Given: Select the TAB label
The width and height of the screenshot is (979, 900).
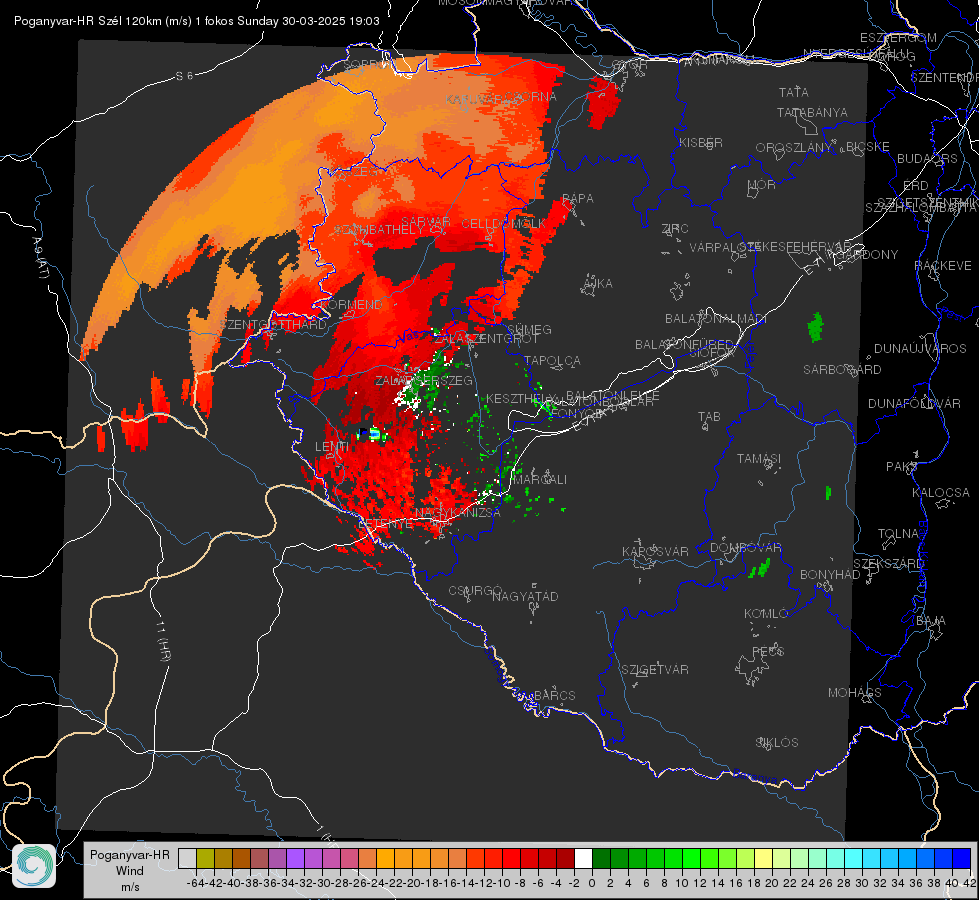Looking at the screenshot, I should 709,417.
